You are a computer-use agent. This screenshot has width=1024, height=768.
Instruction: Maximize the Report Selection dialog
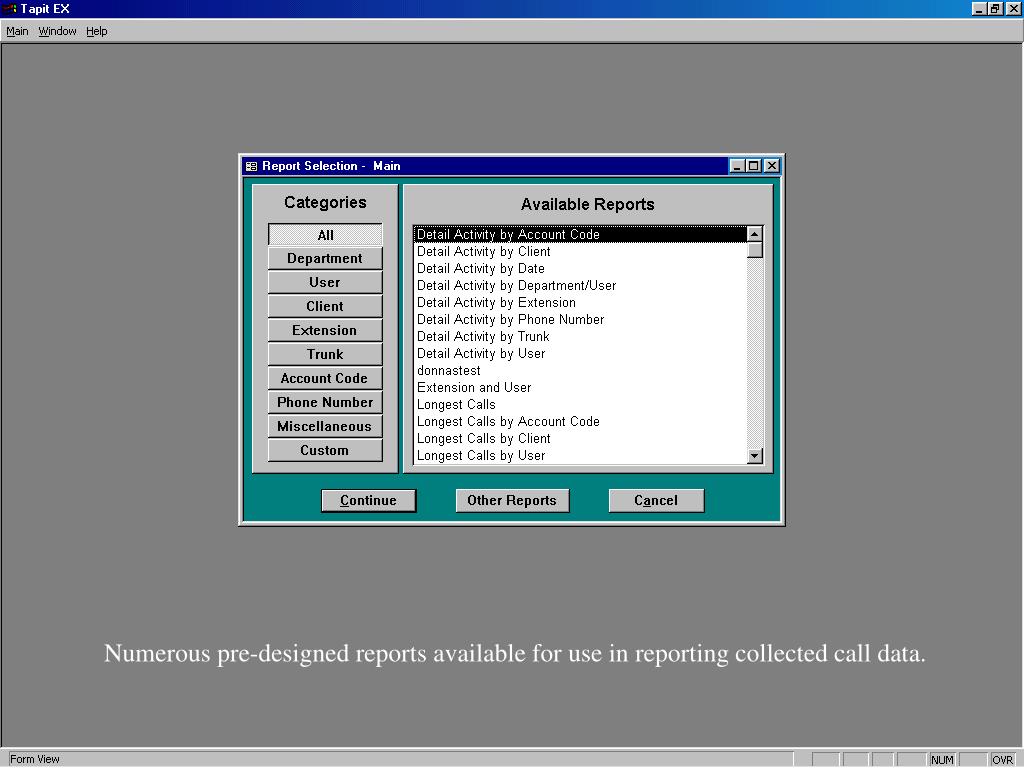[753, 166]
